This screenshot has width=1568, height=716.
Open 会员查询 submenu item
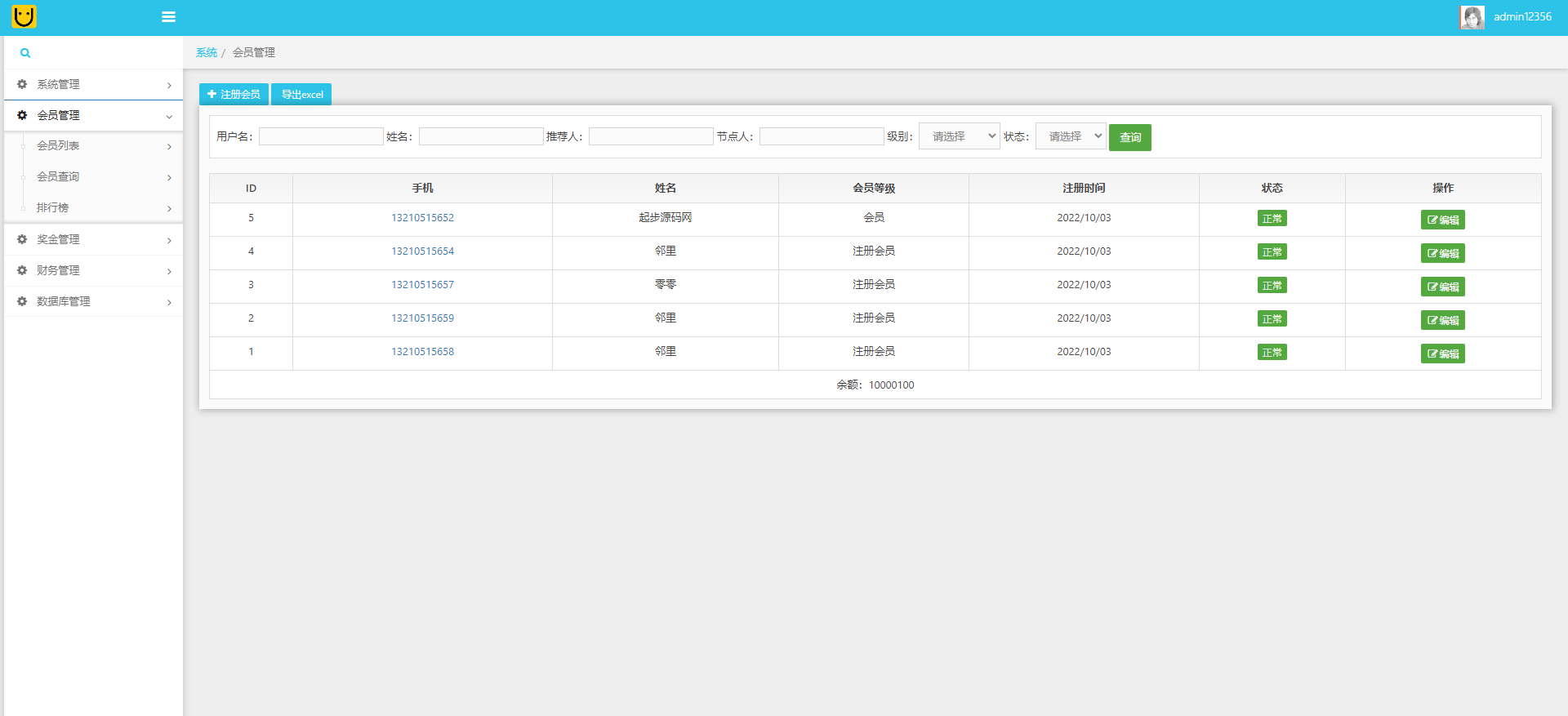pos(93,177)
